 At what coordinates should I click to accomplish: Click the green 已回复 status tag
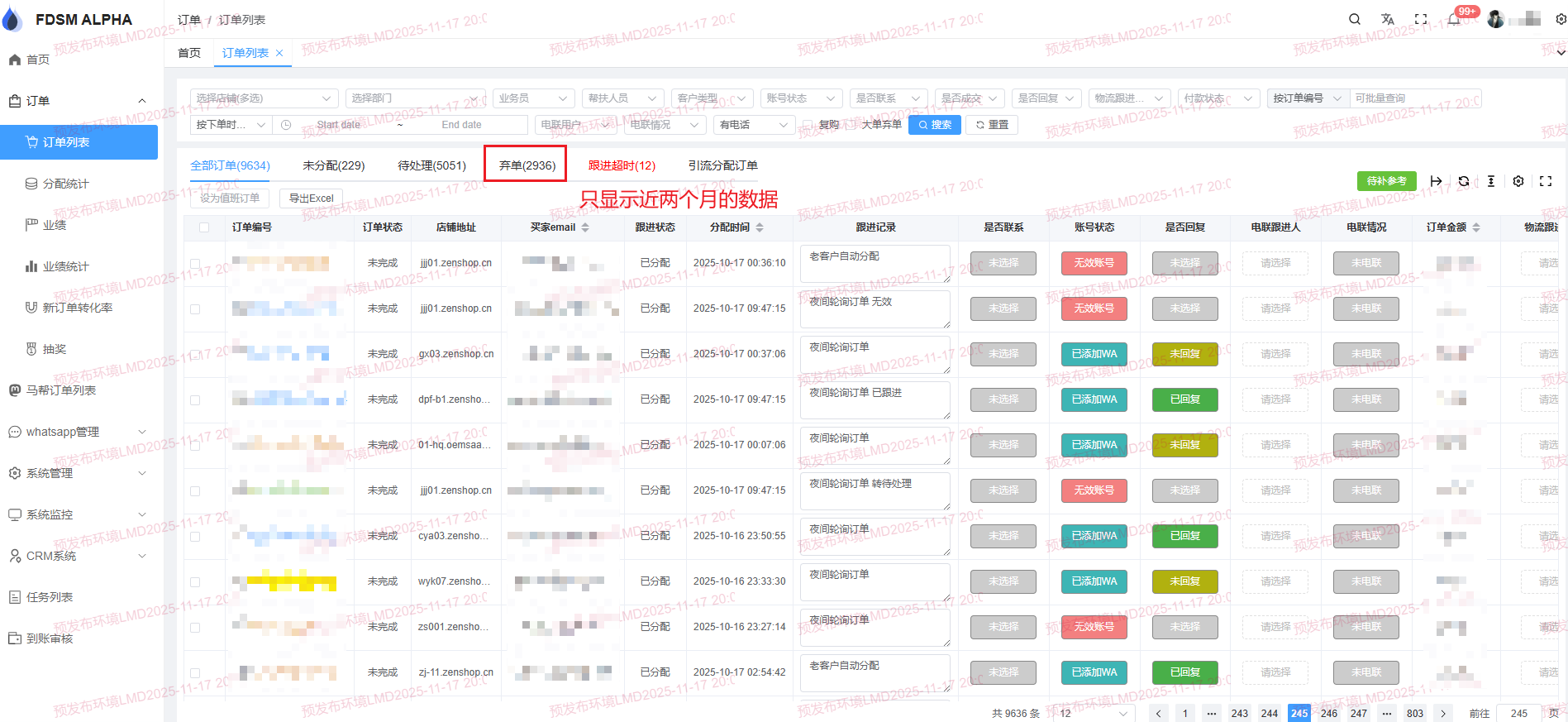pos(1184,399)
